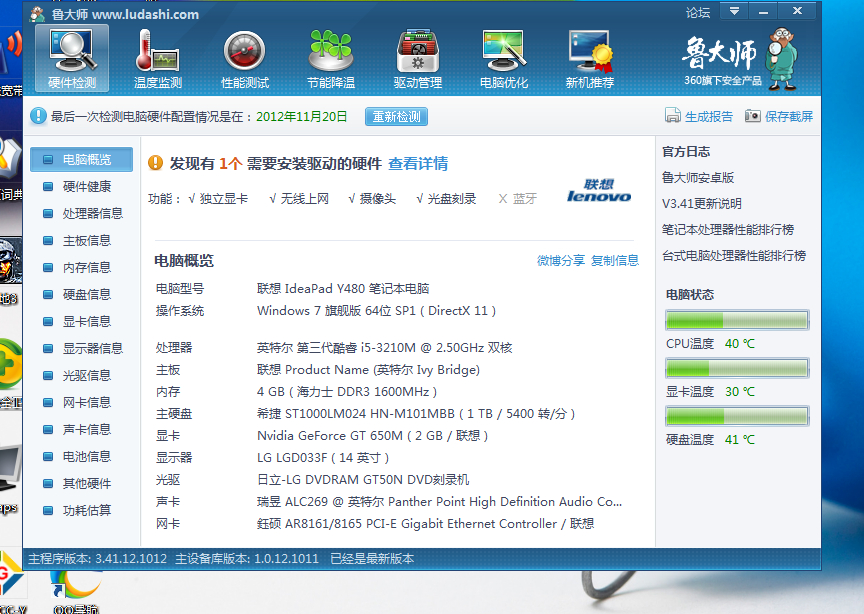Click 复制信息 copy info link
Image resolution: width=864 pixels, height=614 pixels.
[x=615, y=261]
